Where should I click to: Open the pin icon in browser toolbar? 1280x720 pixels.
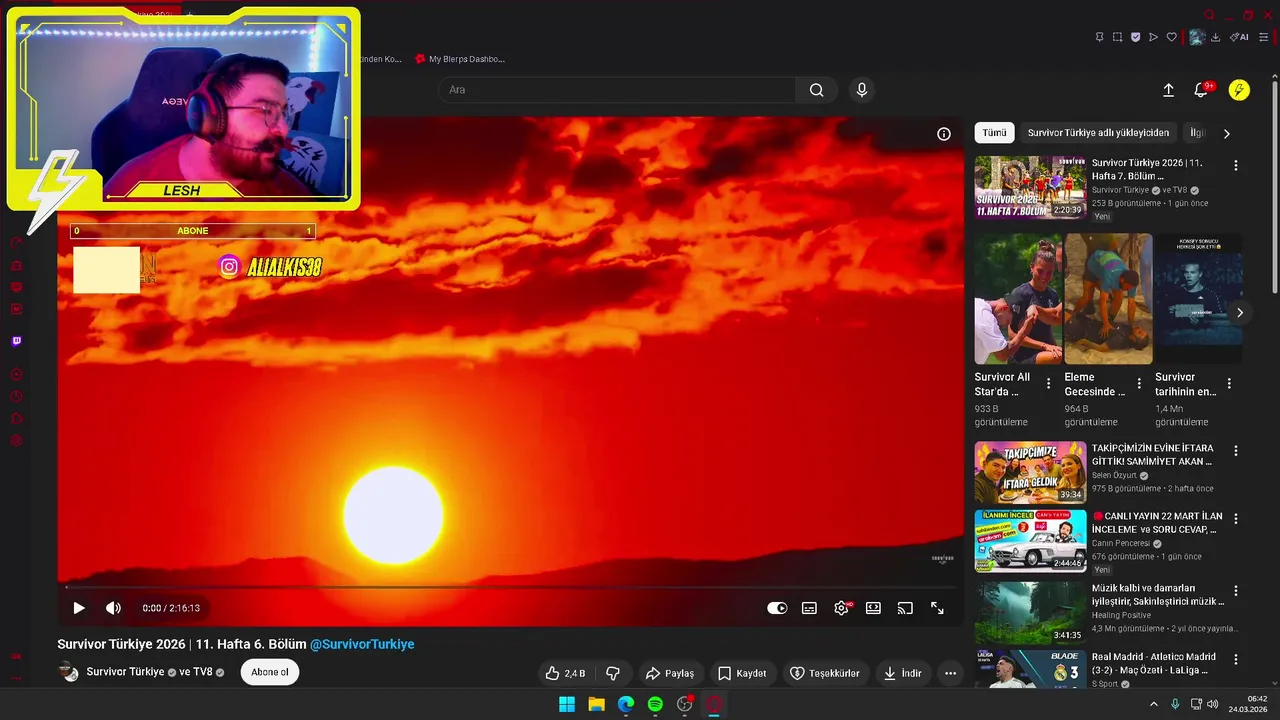click(x=1099, y=37)
